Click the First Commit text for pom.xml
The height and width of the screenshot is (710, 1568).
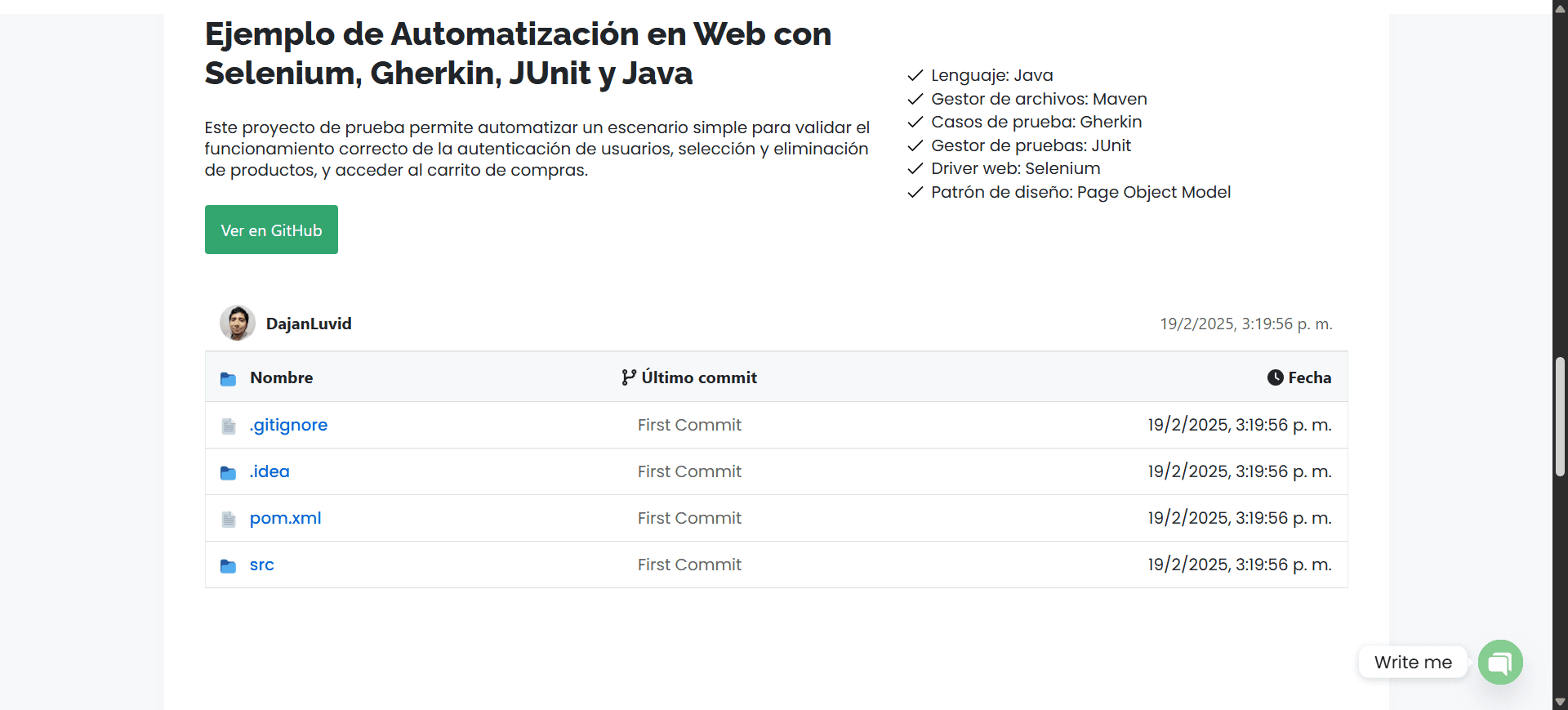click(689, 518)
